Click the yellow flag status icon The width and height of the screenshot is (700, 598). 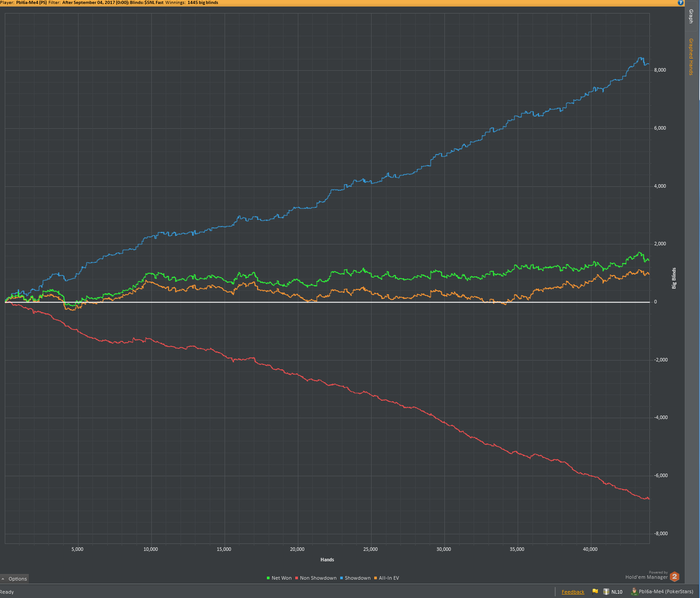[595, 591]
